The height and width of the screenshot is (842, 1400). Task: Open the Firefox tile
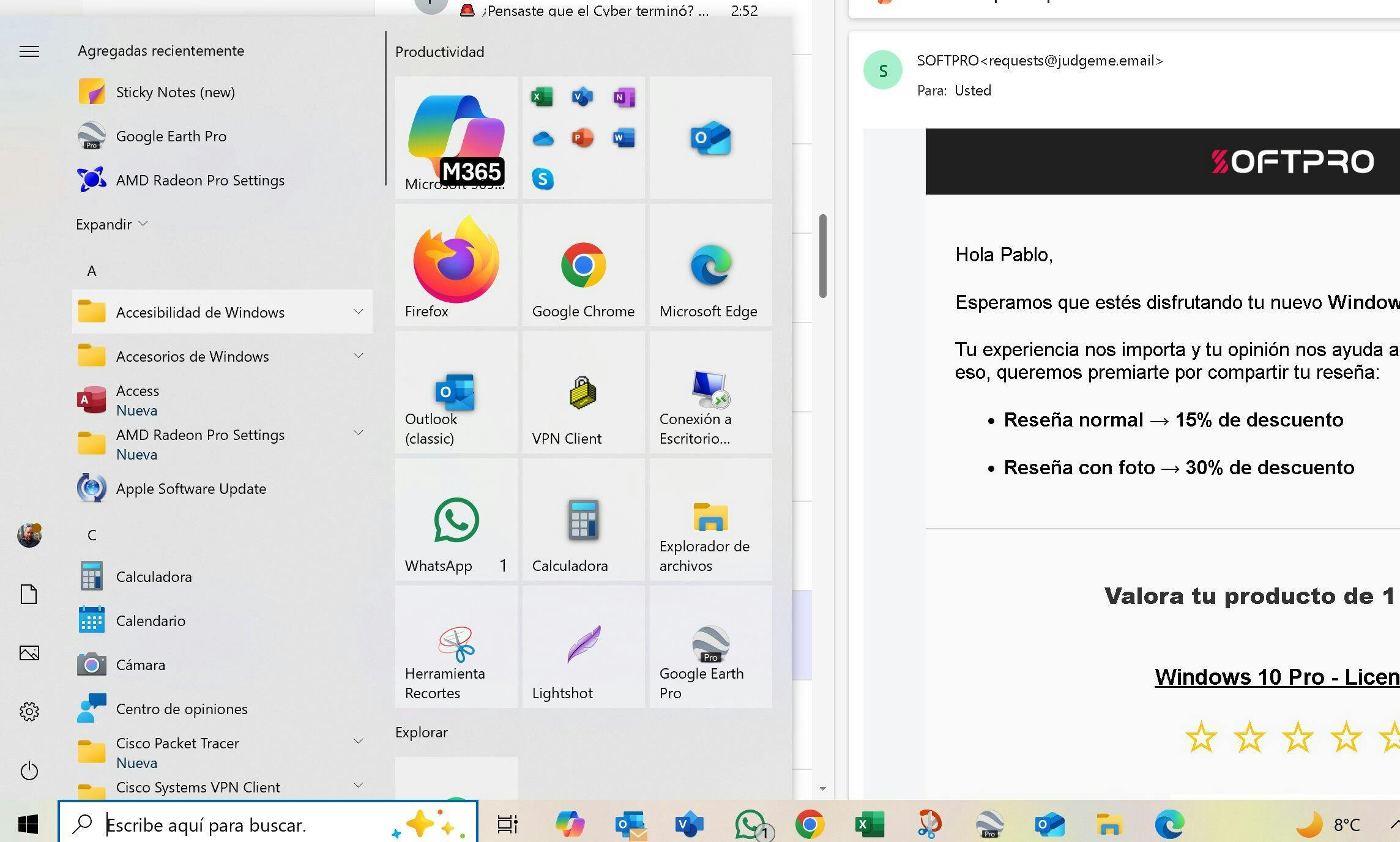[456, 264]
